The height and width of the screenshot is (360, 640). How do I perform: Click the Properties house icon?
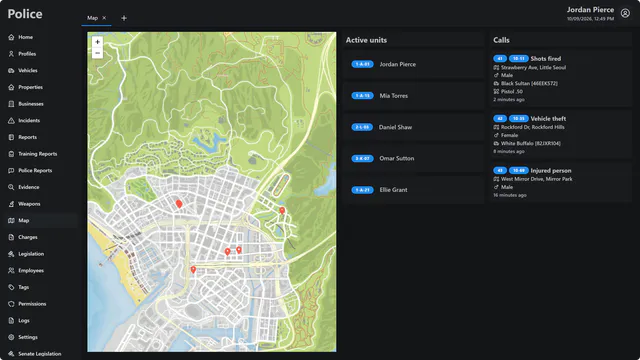pos(11,87)
